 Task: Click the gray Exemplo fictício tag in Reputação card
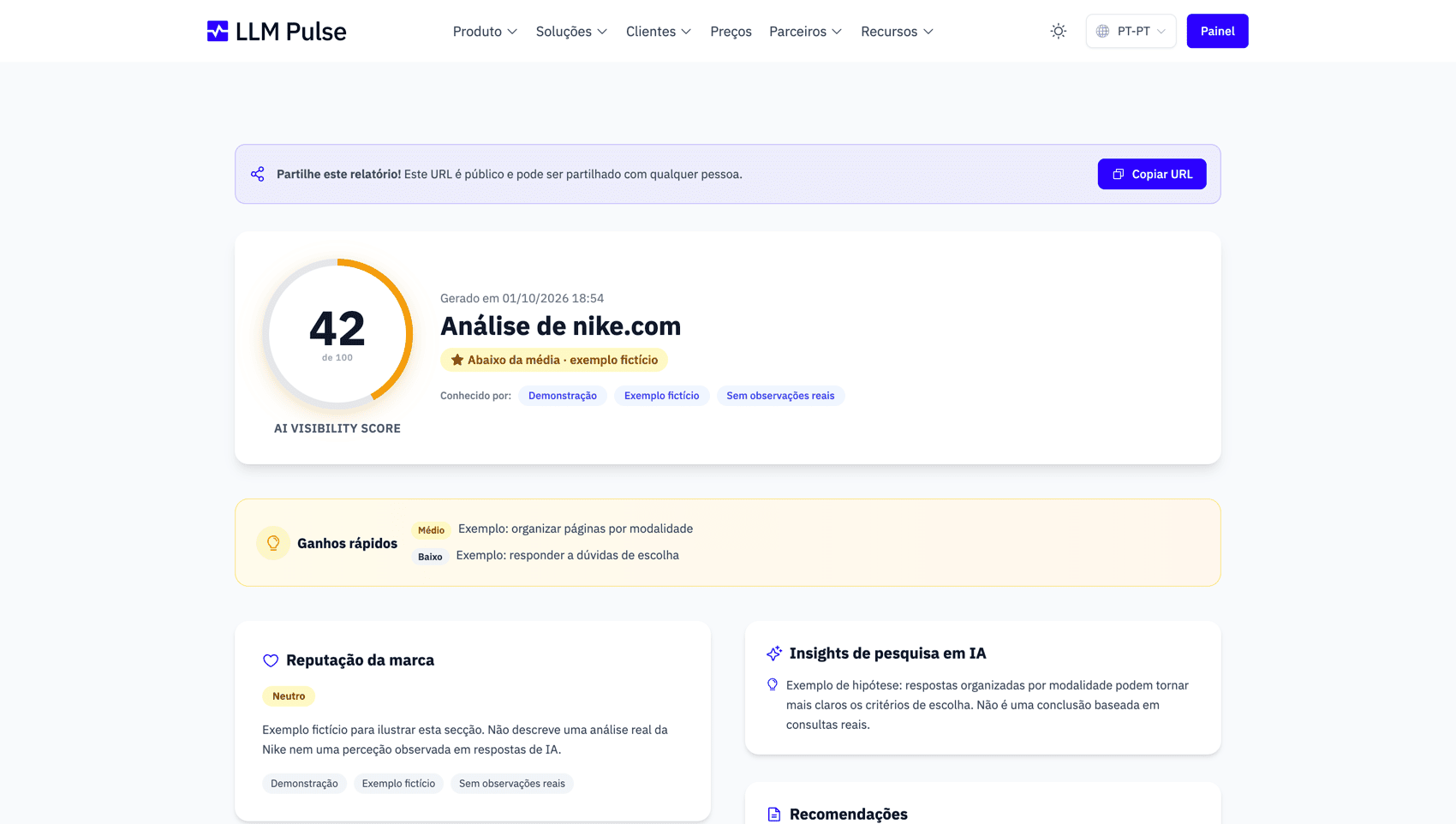pos(398,784)
